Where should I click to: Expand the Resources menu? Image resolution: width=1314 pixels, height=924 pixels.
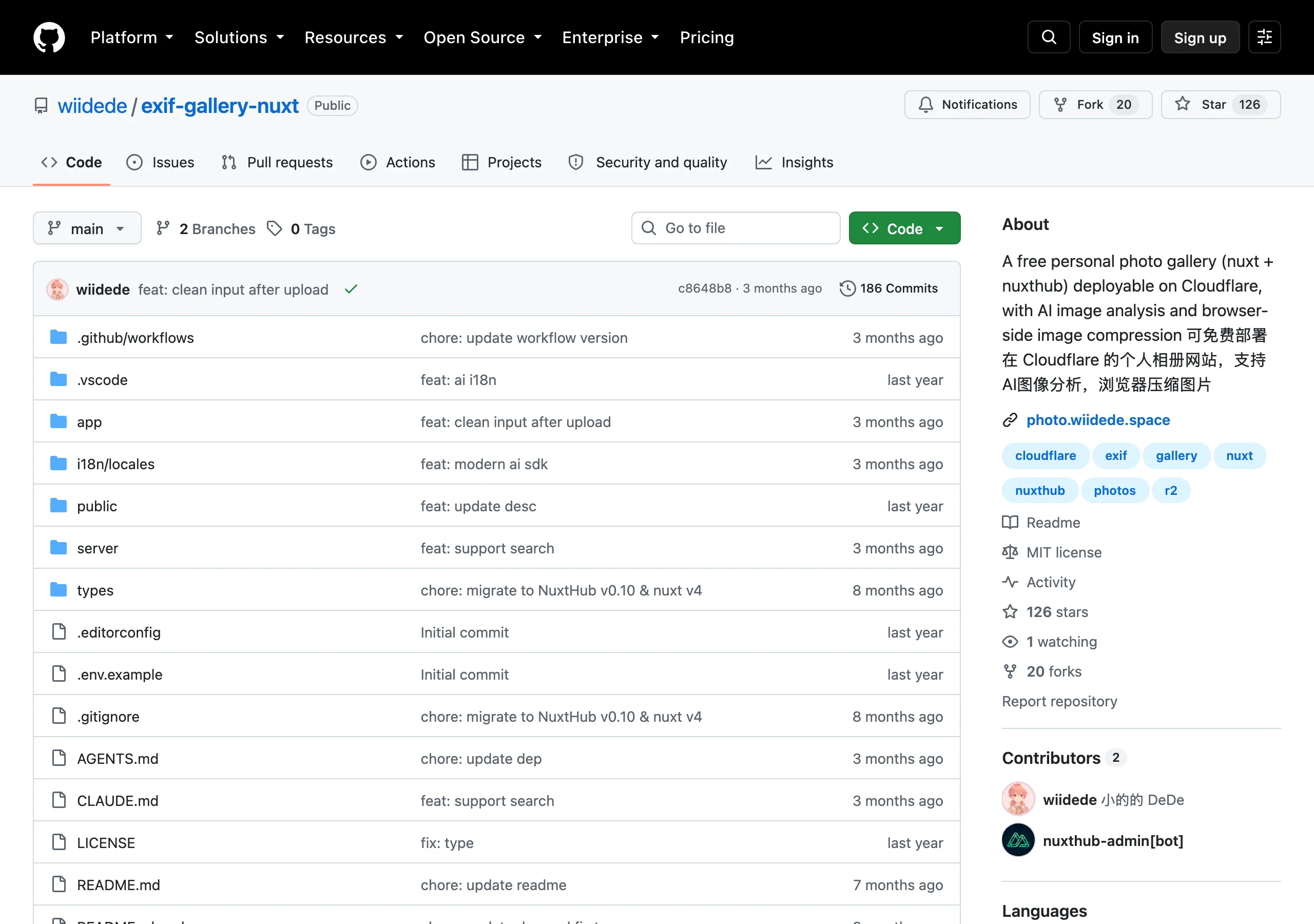tap(354, 37)
